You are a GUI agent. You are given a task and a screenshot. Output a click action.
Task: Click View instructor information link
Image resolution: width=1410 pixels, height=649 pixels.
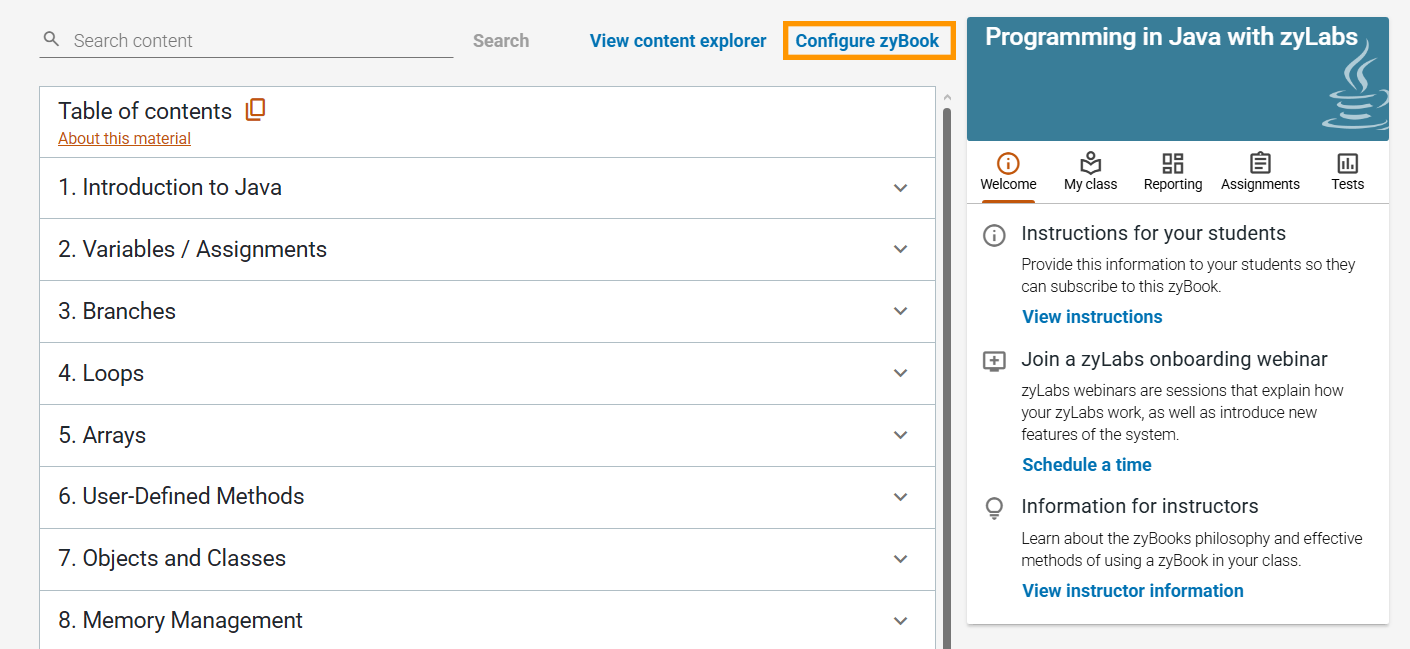[x=1133, y=591]
